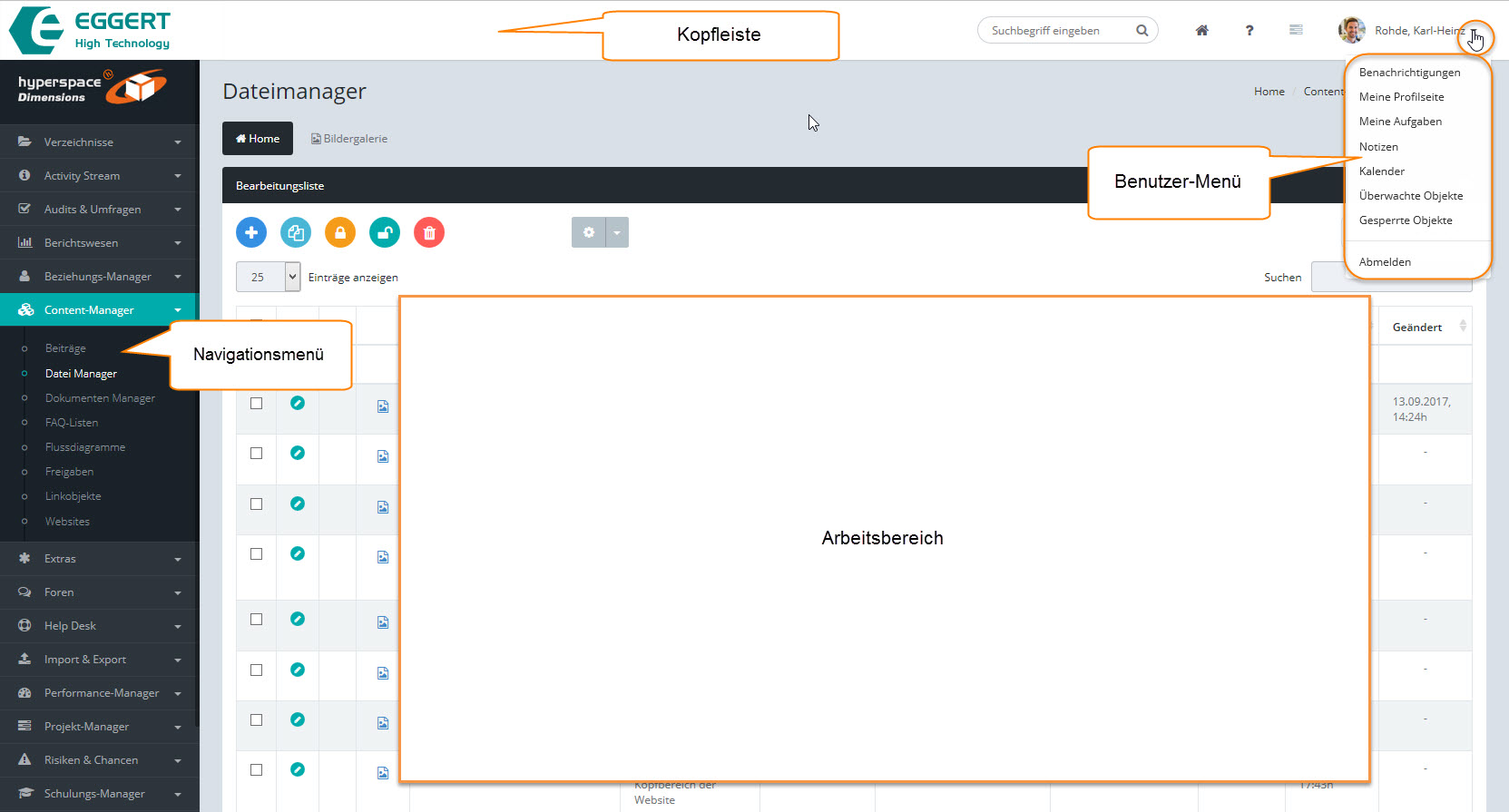Click the home icon in header bar
The width and height of the screenshot is (1509, 812).
(x=1201, y=30)
